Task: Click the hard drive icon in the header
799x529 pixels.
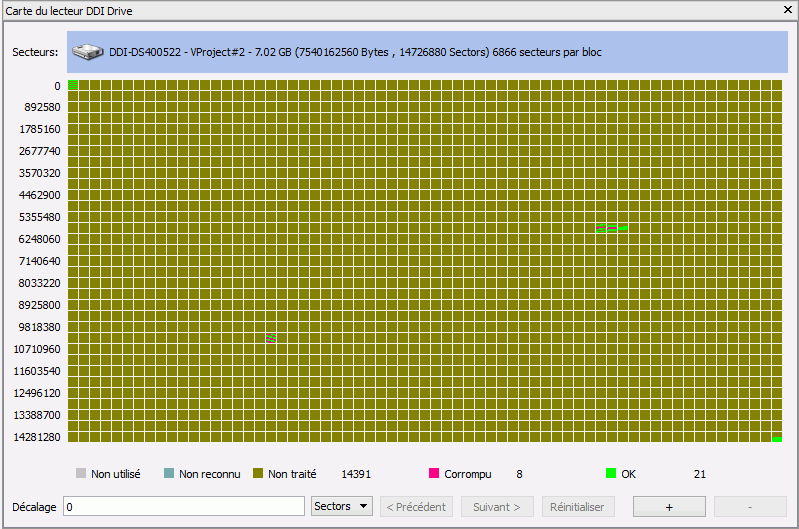Action: 88,51
